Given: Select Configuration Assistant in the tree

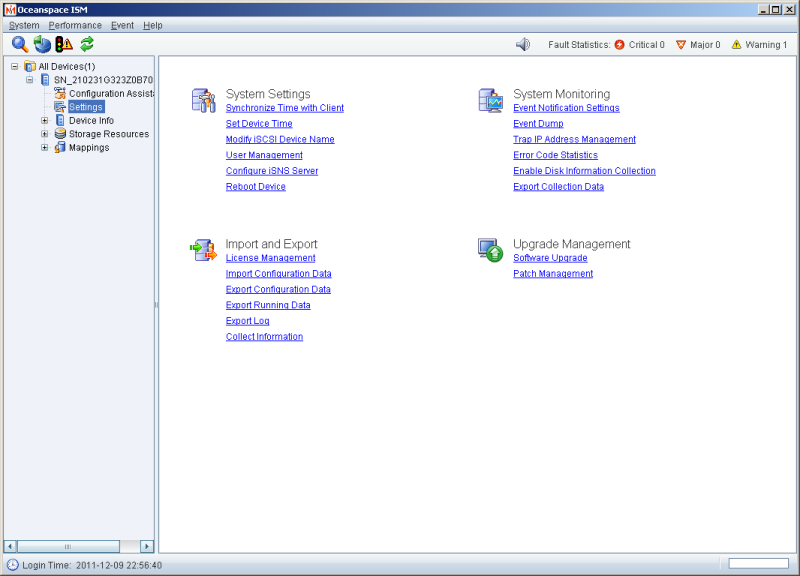Looking at the screenshot, I should pos(111,93).
